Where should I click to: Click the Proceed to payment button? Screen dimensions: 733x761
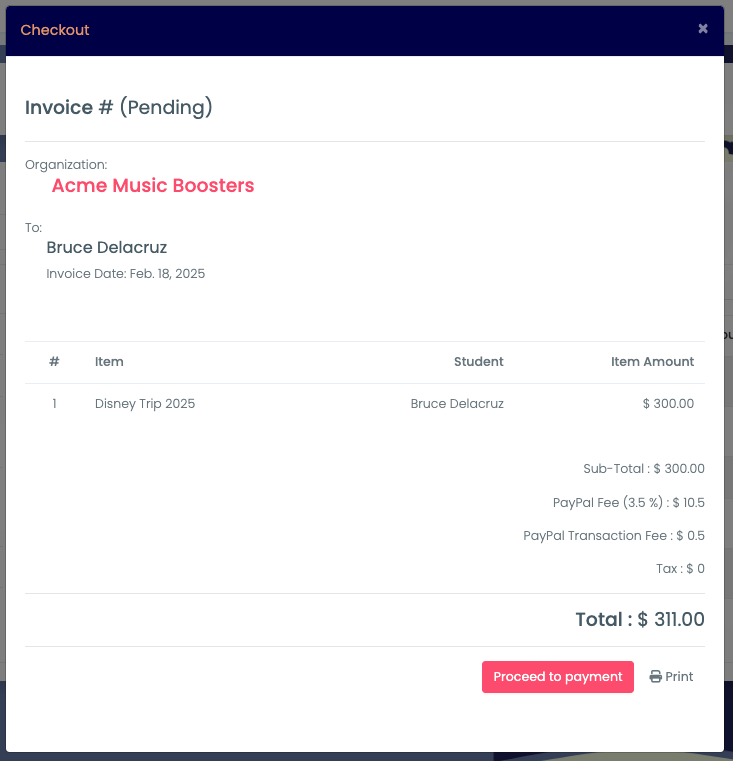(558, 677)
